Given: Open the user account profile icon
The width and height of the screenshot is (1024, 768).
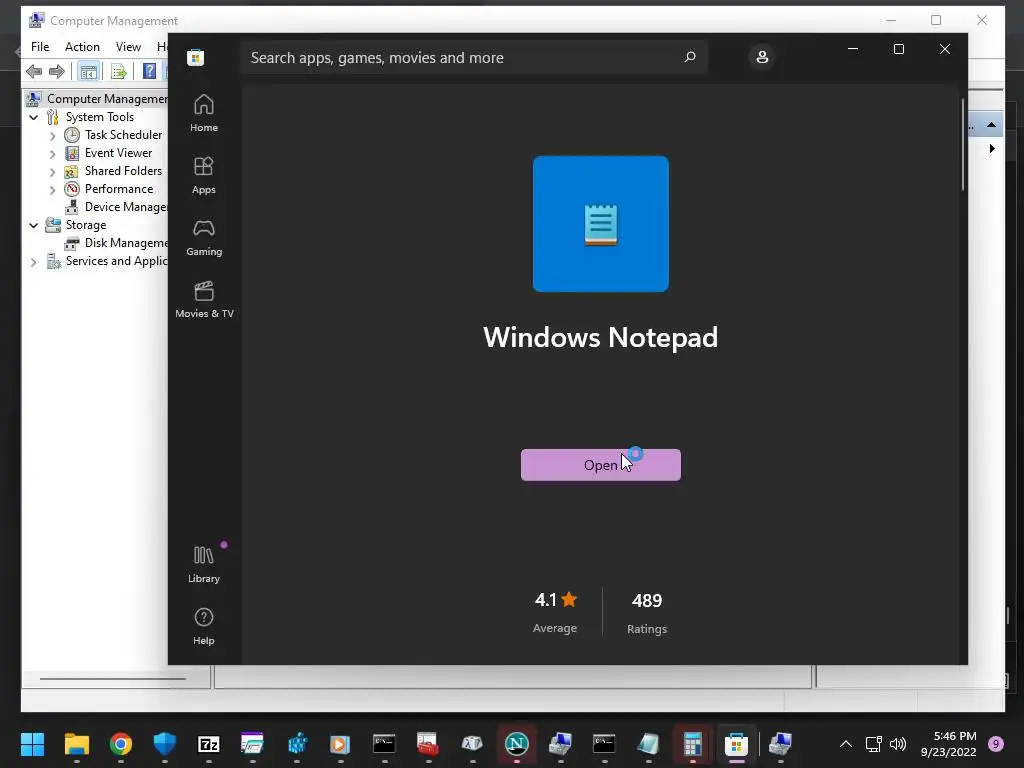Looking at the screenshot, I should (x=762, y=57).
